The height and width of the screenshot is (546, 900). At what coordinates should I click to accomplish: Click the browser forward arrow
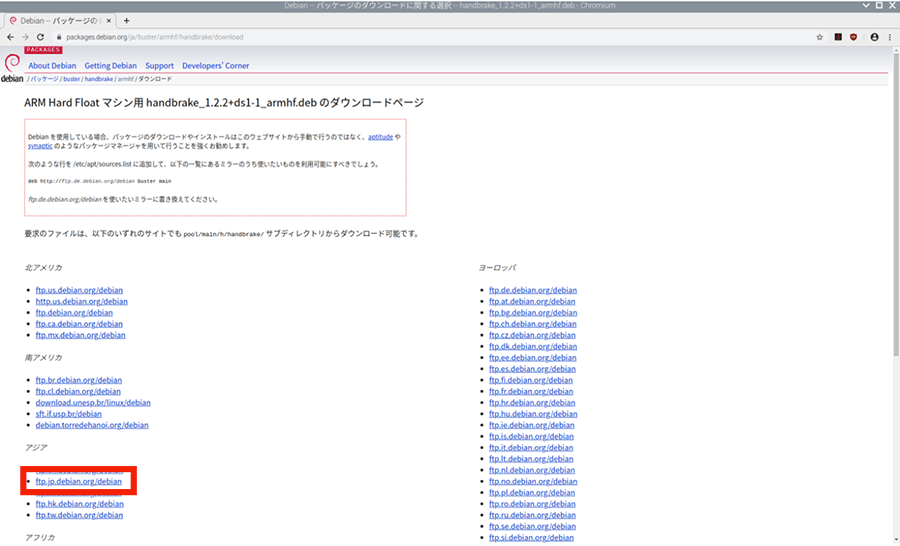(x=25, y=37)
